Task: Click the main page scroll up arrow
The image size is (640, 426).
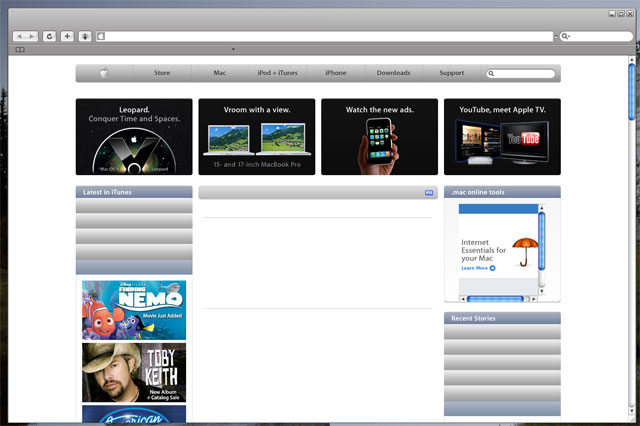Action: pyautogui.click(x=631, y=60)
